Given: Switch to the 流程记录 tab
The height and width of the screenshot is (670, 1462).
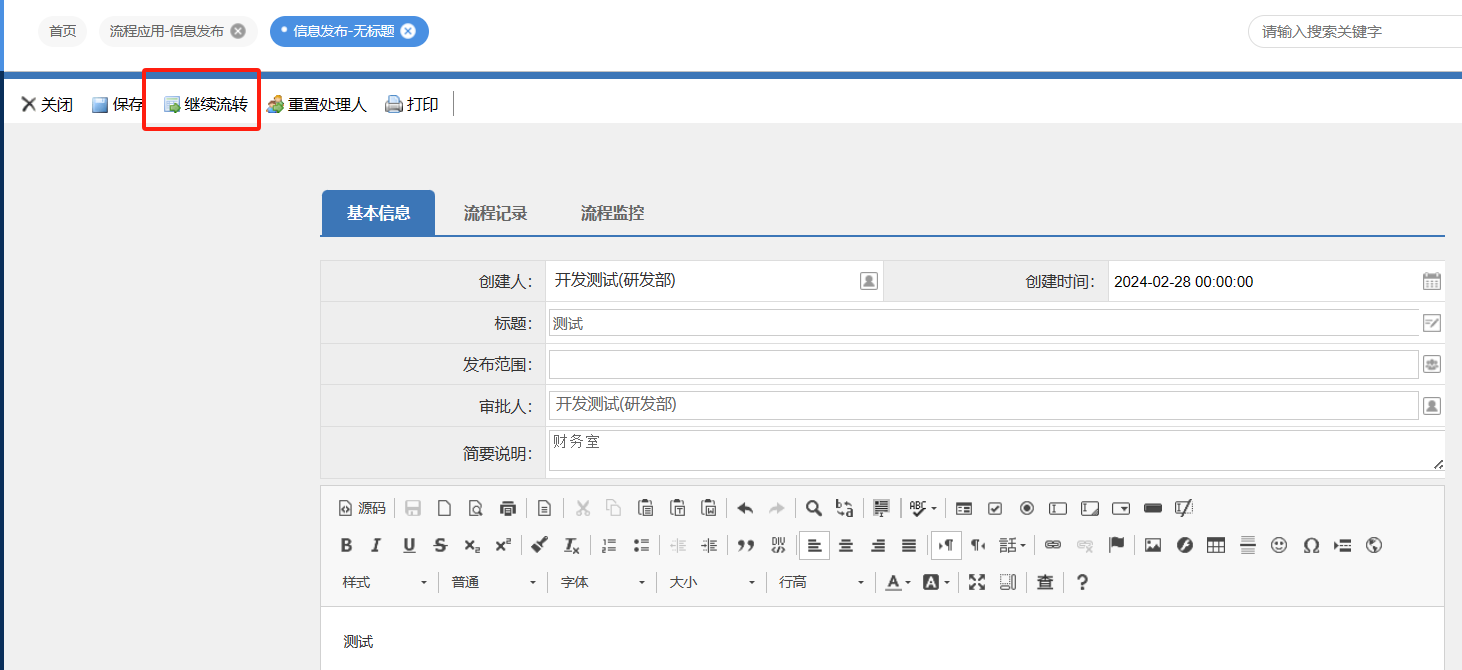Looking at the screenshot, I should pos(495,213).
